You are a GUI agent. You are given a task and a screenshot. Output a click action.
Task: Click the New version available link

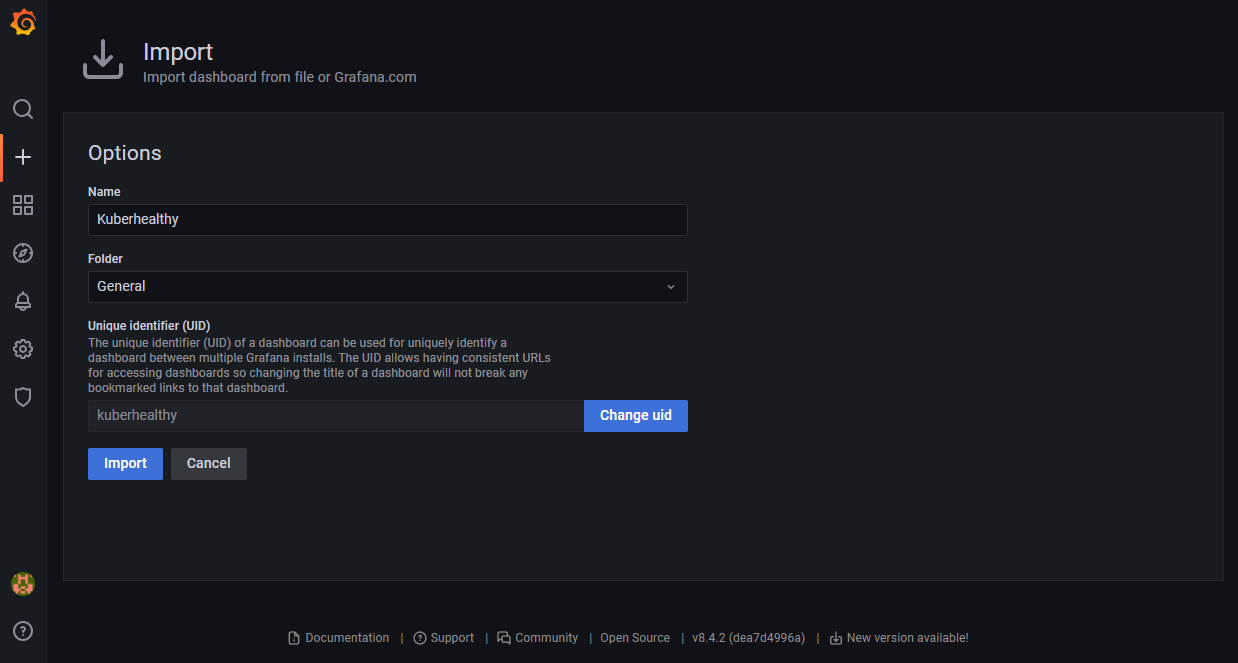pyautogui.click(x=907, y=638)
